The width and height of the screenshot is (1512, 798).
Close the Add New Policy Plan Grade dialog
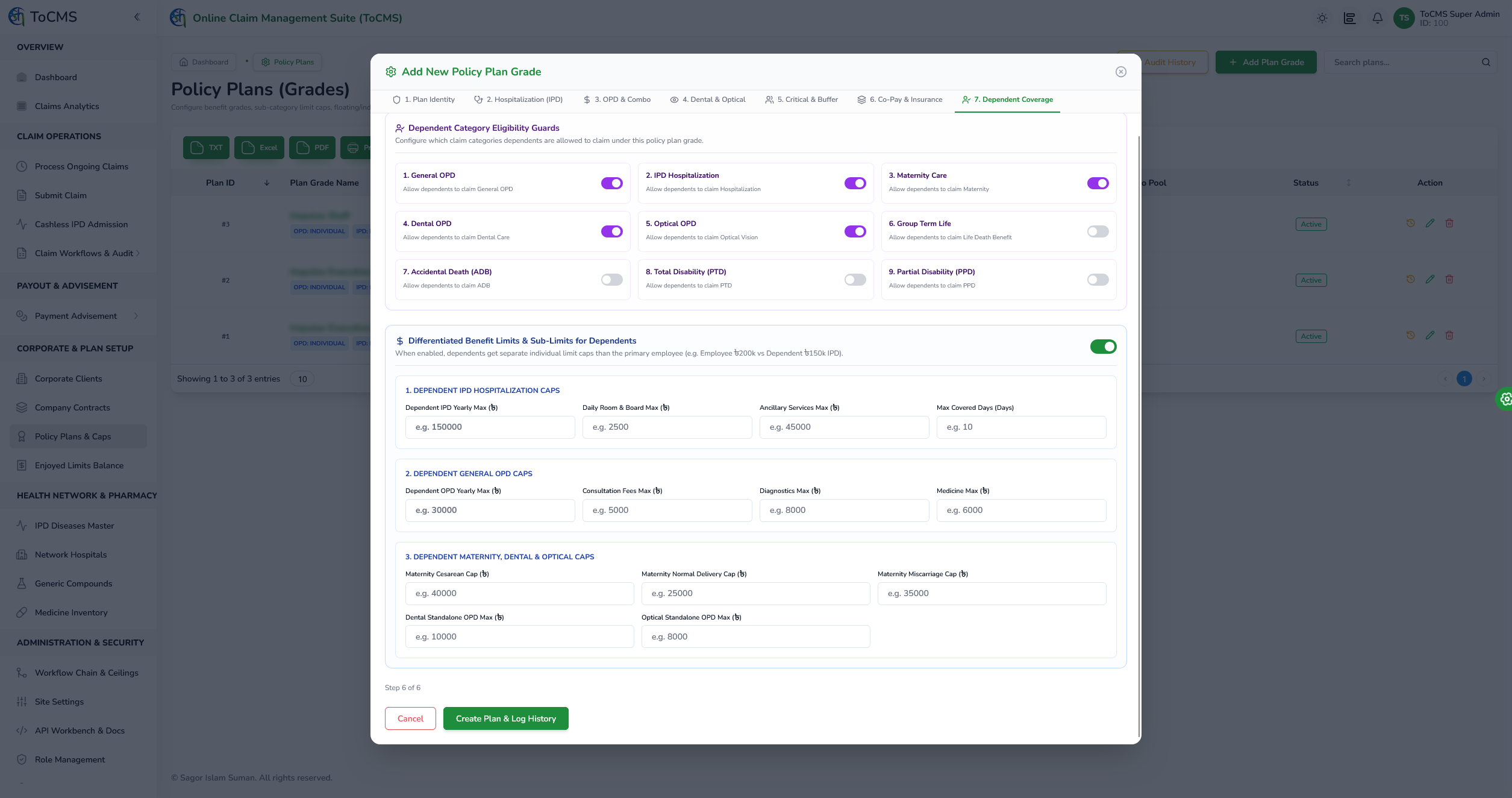pos(1121,72)
